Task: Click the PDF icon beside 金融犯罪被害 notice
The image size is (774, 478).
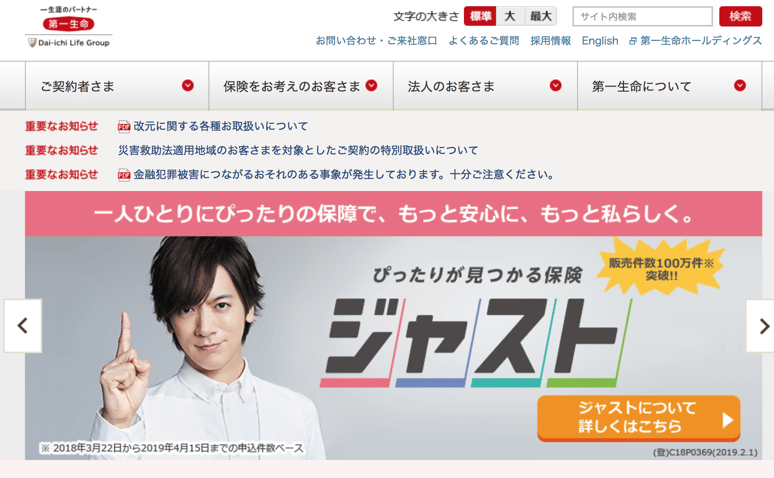Action: pos(124,175)
